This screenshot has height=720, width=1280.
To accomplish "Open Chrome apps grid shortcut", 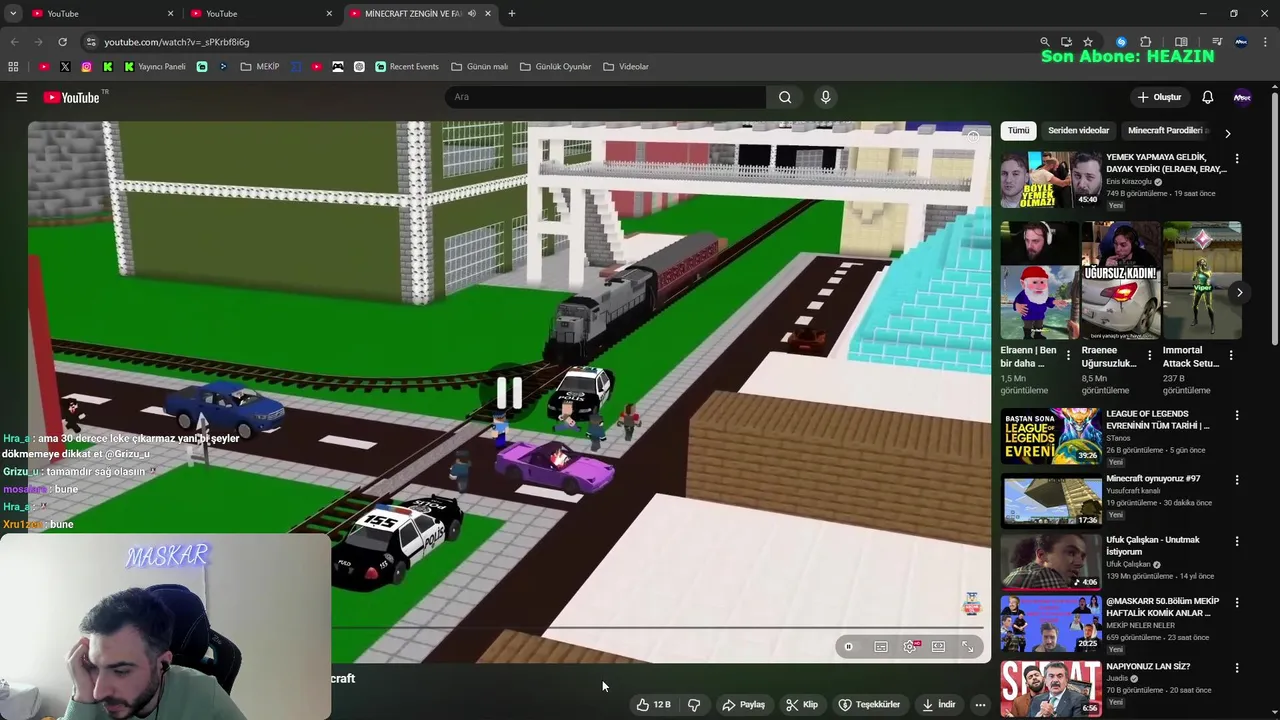I will 13,67.
